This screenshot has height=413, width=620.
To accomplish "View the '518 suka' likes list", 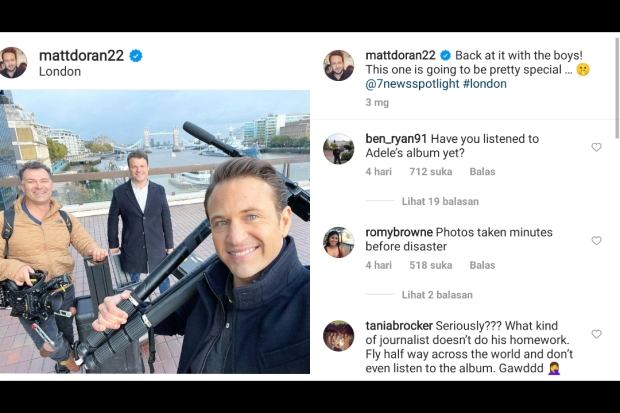I will click(431, 265).
